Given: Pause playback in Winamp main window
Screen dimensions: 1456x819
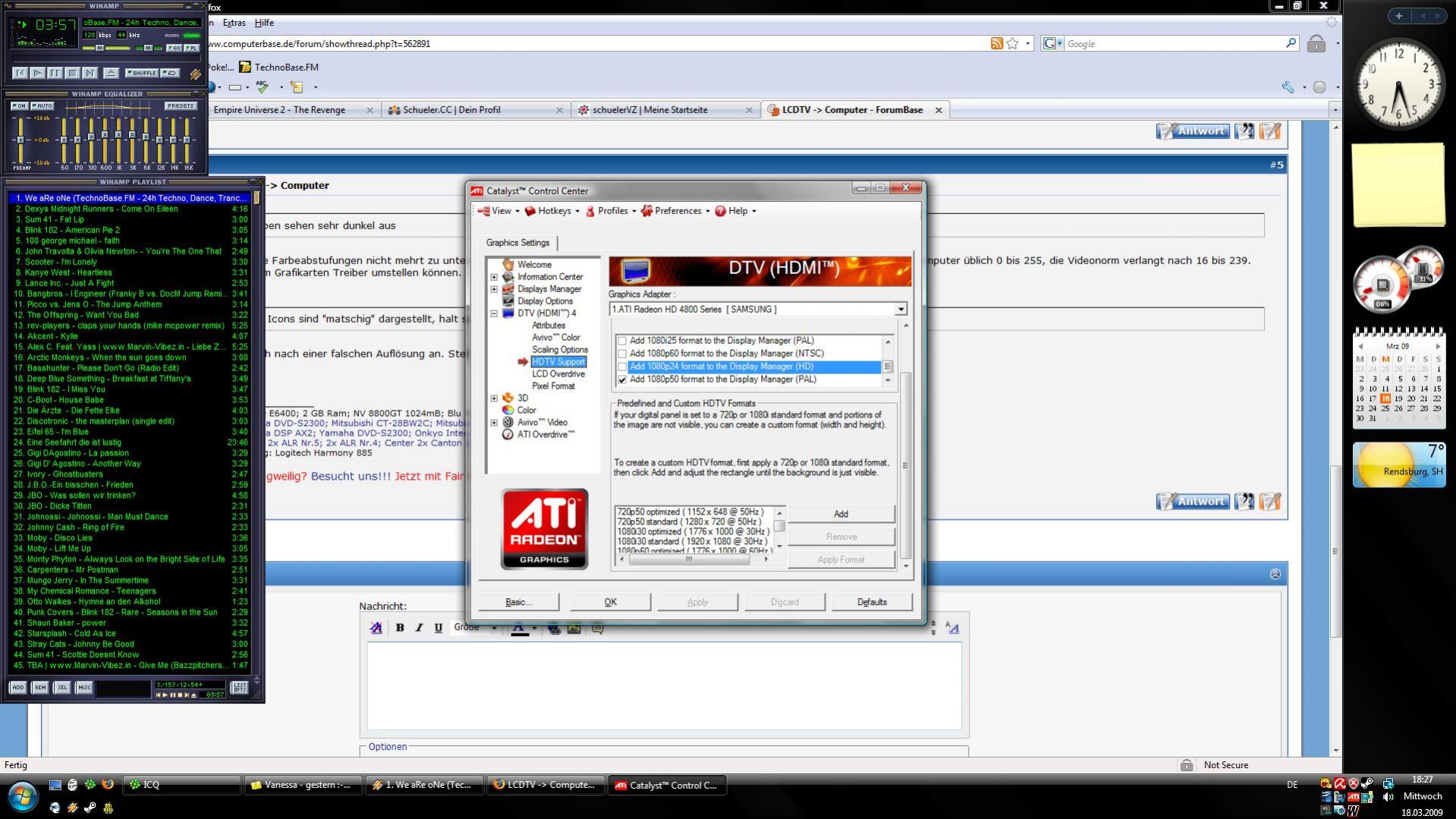Looking at the screenshot, I should point(55,73).
